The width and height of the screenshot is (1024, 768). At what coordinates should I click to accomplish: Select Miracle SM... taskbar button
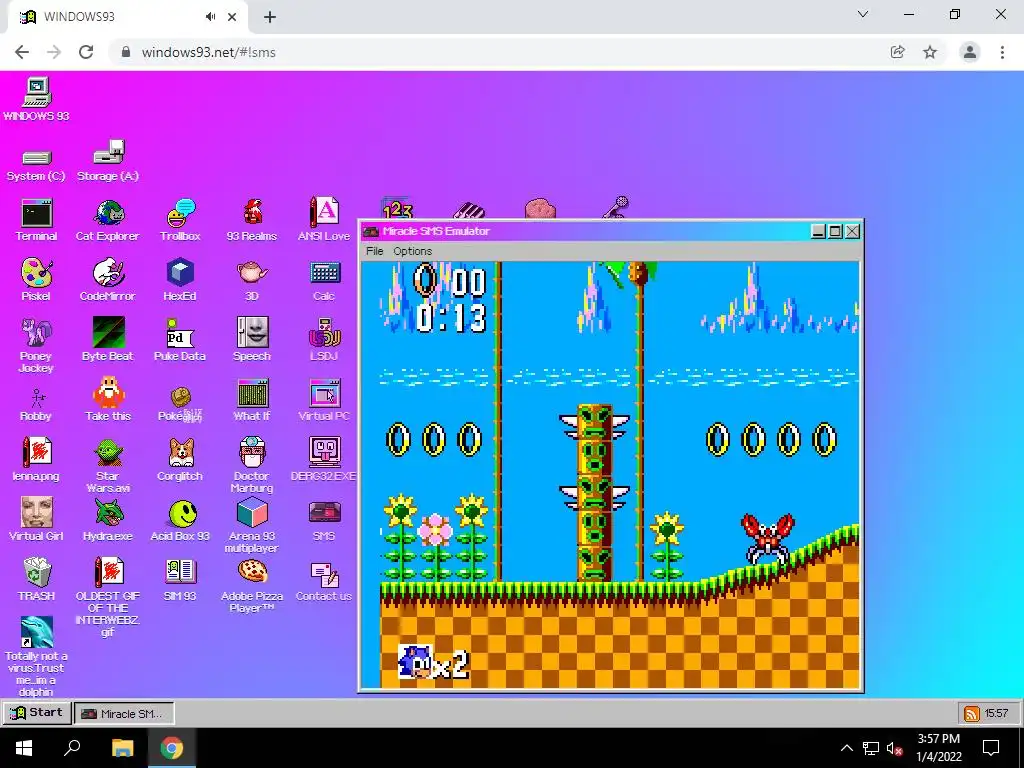(x=124, y=713)
